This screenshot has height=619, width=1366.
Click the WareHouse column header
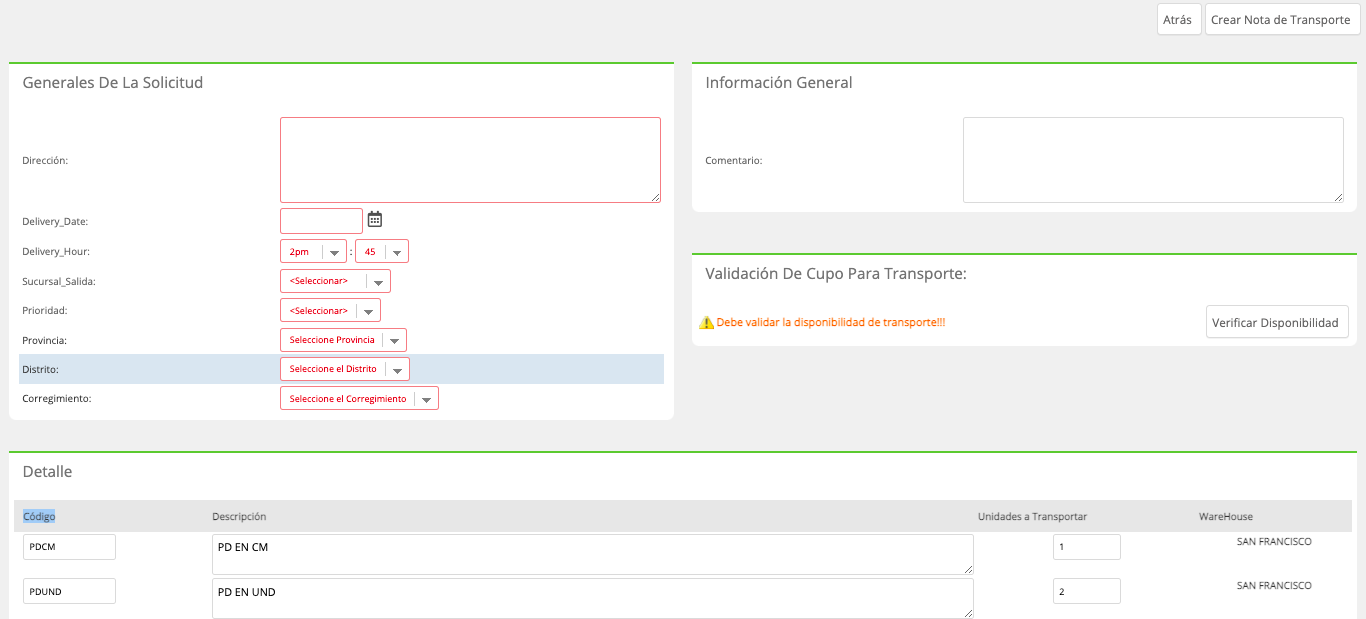[1226, 516]
